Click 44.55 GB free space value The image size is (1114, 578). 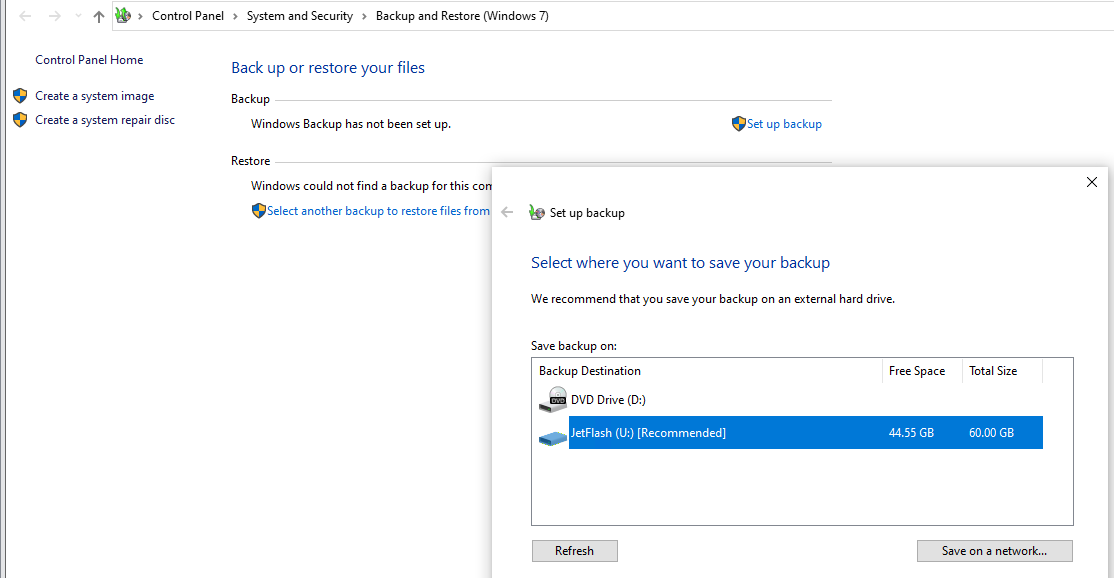(x=911, y=432)
